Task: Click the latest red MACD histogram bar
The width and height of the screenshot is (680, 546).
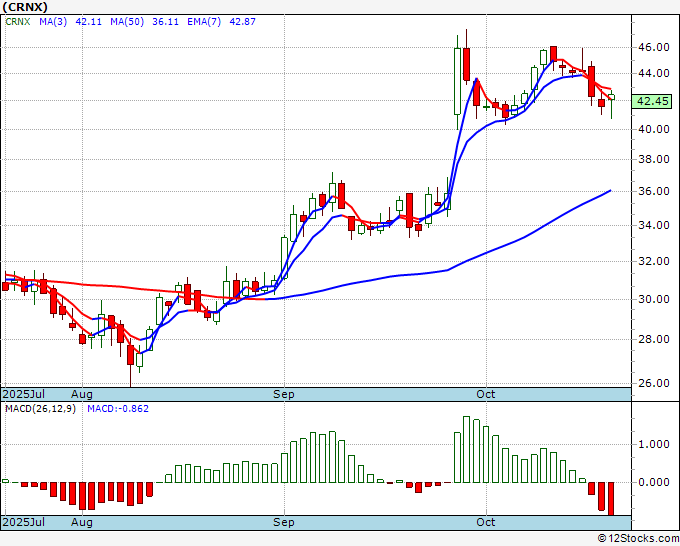Action: tap(611, 498)
